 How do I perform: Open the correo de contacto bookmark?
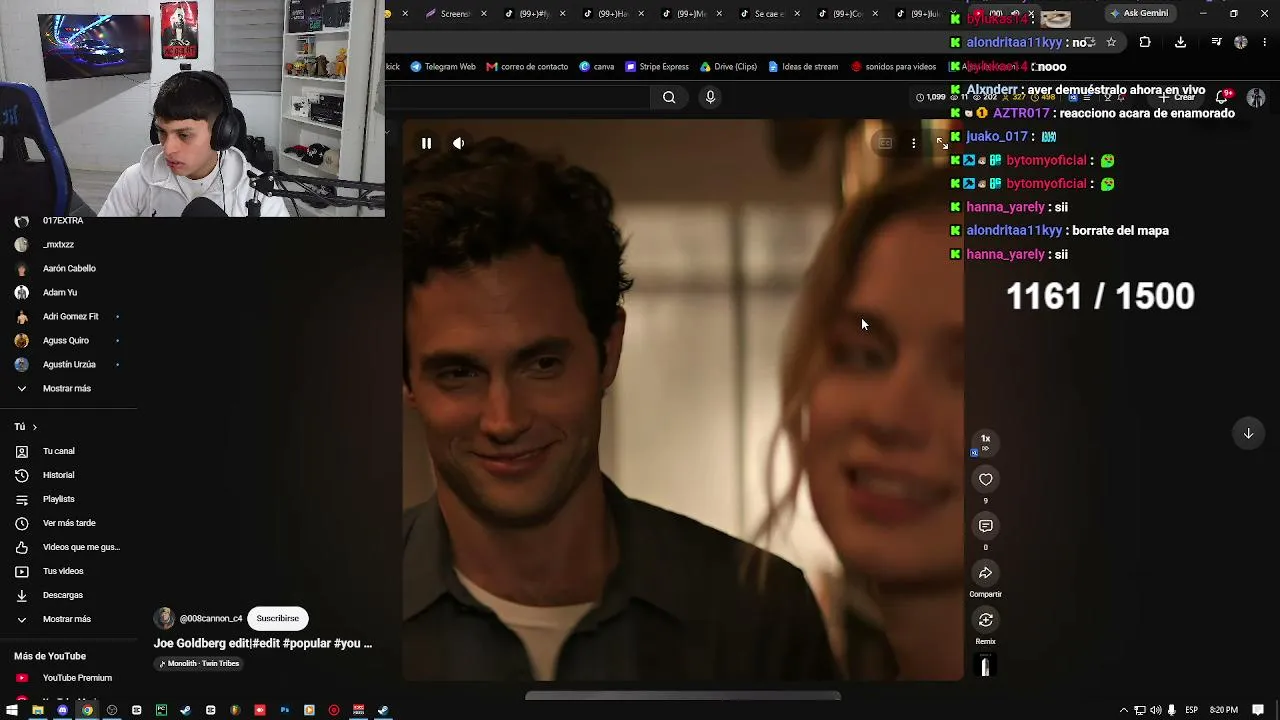click(x=527, y=67)
